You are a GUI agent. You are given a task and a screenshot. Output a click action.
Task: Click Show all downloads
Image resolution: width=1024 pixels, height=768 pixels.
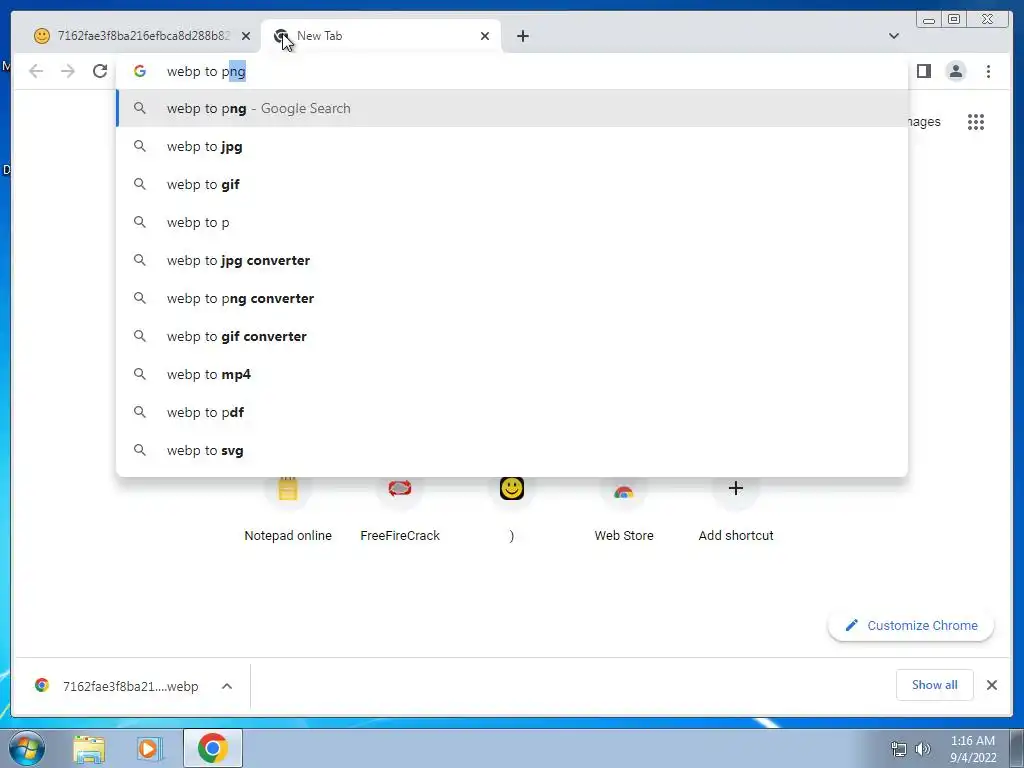pos(935,684)
